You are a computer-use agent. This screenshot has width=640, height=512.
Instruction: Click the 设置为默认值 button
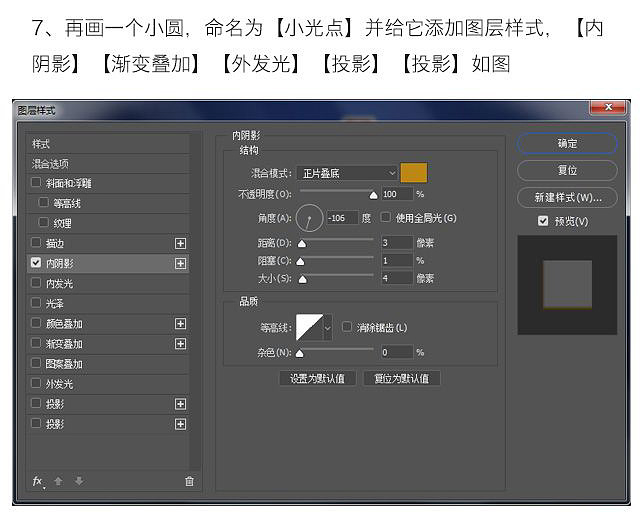point(317,378)
